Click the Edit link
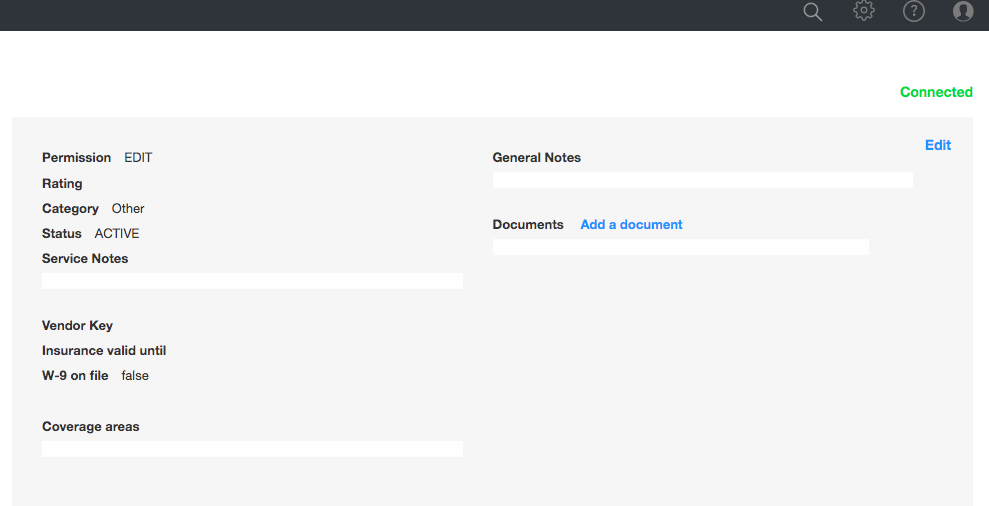 937,145
